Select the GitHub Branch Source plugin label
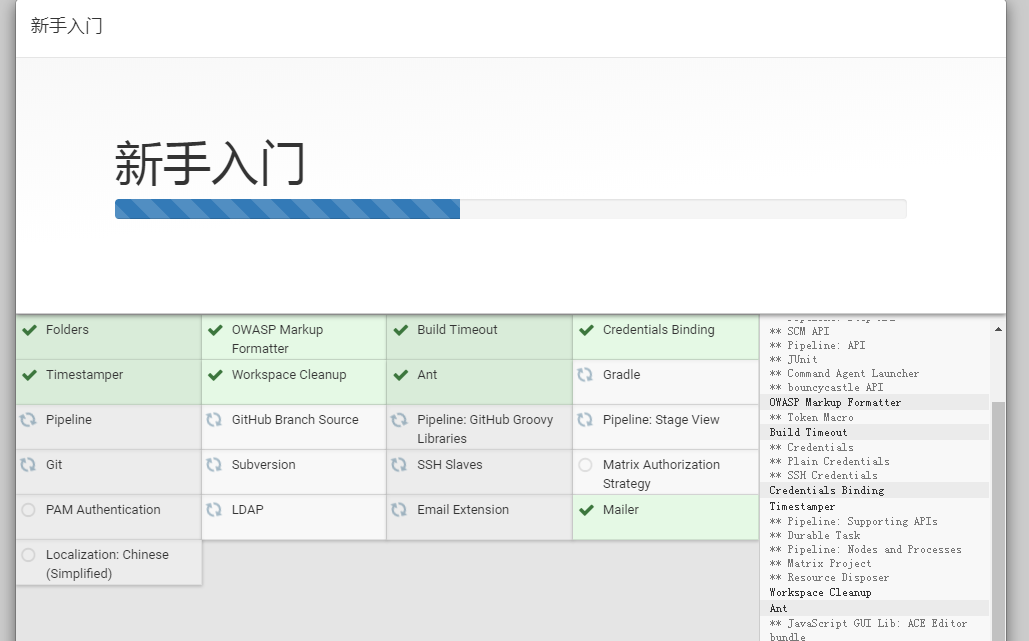 295,420
